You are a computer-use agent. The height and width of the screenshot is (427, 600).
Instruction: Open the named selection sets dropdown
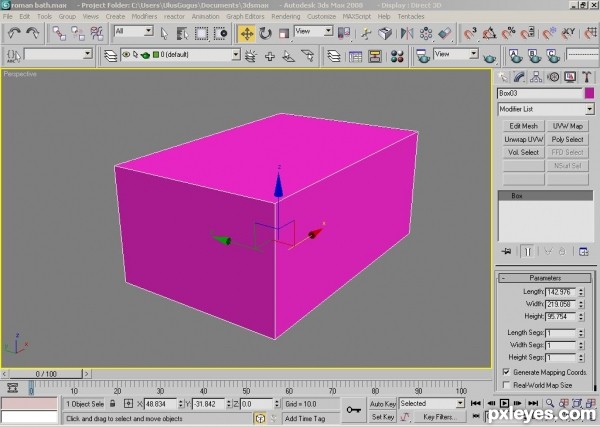[58, 54]
